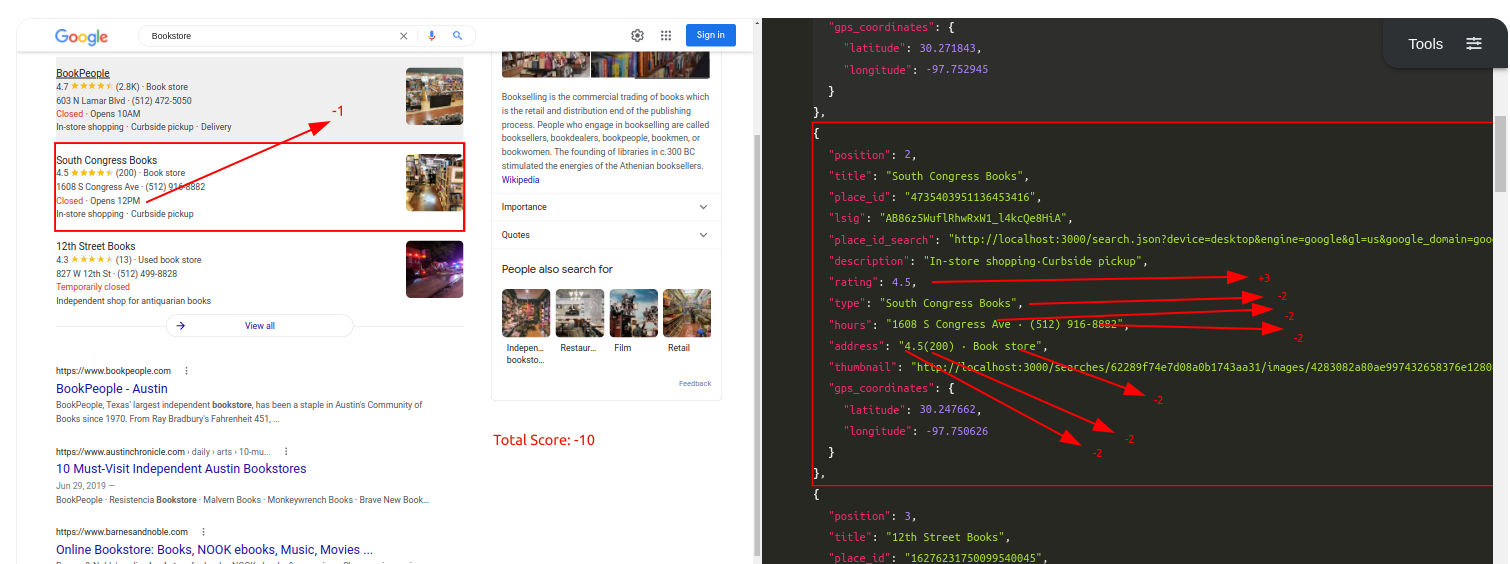Open the three-dot menu for austinchronicle.com result

[286, 451]
